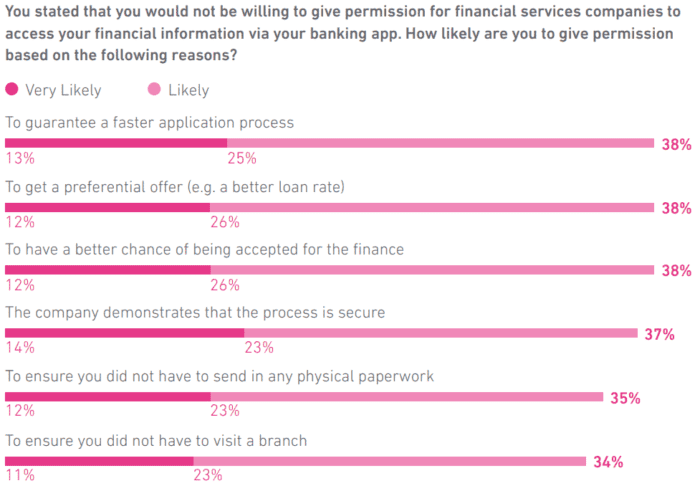Click the 13% dark bar for faster application
Screen dimensions: 700x486
click(116, 143)
